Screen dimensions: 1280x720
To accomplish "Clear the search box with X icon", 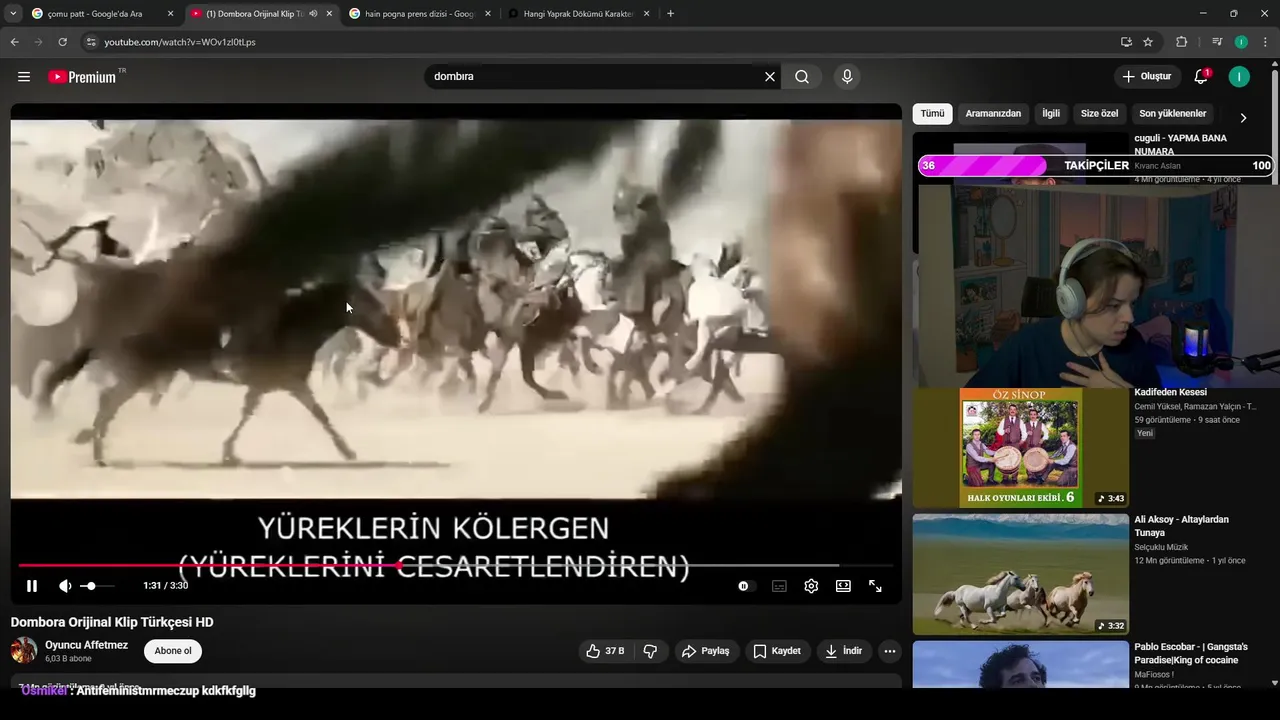I will (x=770, y=77).
